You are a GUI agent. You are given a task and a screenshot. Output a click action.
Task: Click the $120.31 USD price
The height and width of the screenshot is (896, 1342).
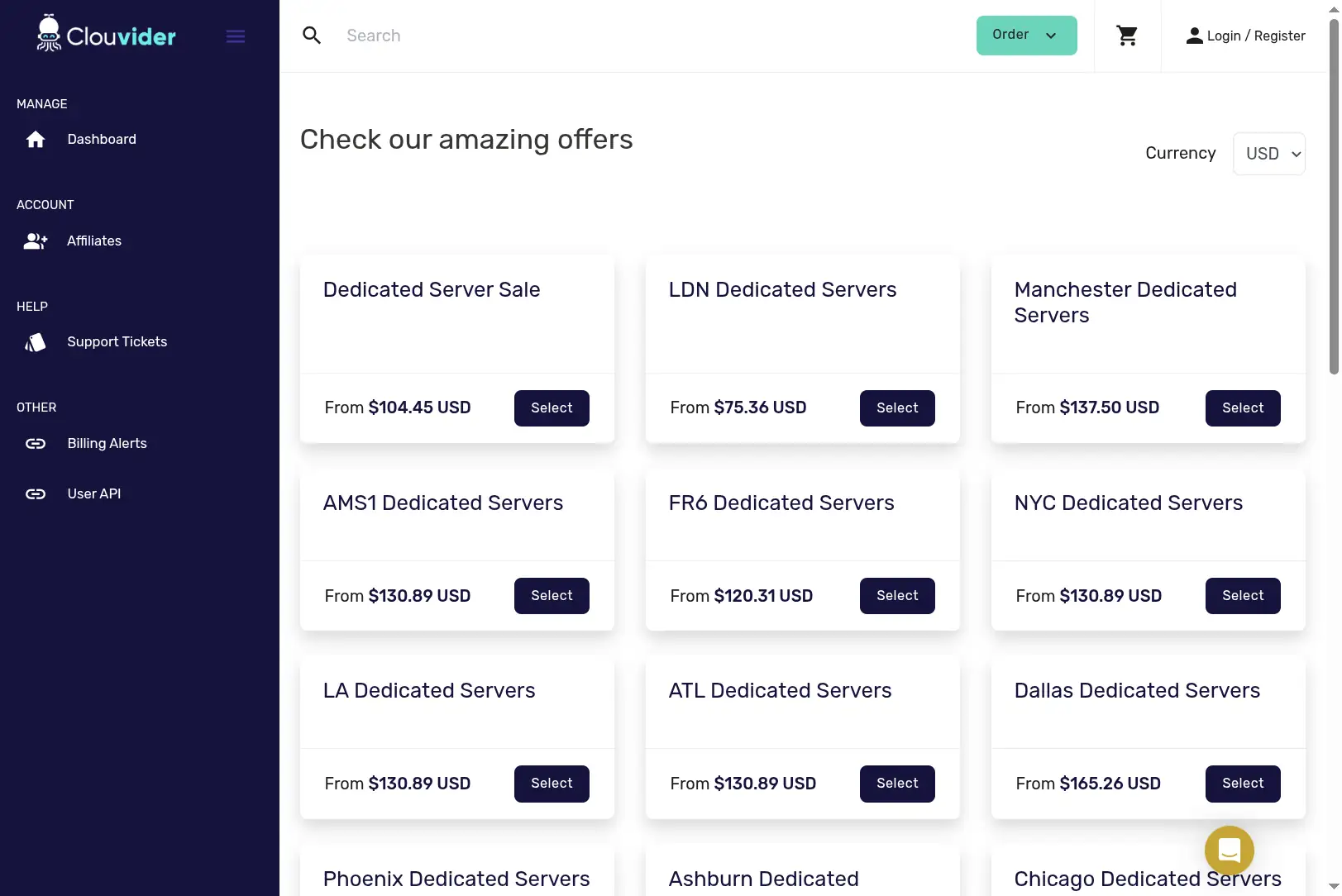pyautogui.click(x=763, y=596)
